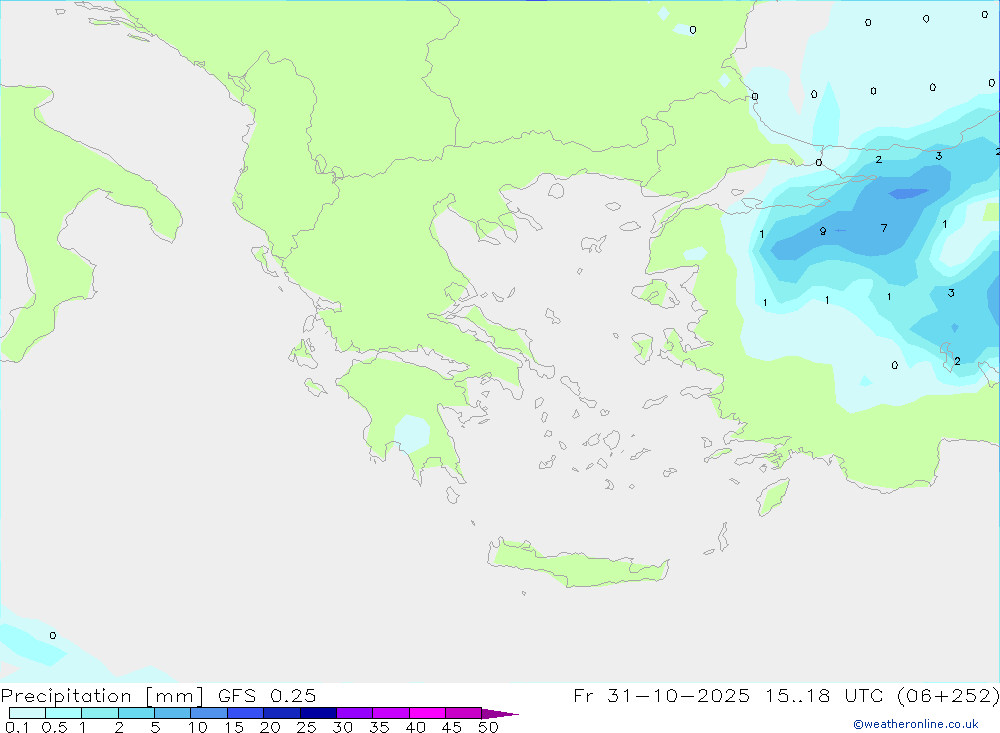
Task: Click the 30–35 mm violet legend swatch
Action: [354, 713]
